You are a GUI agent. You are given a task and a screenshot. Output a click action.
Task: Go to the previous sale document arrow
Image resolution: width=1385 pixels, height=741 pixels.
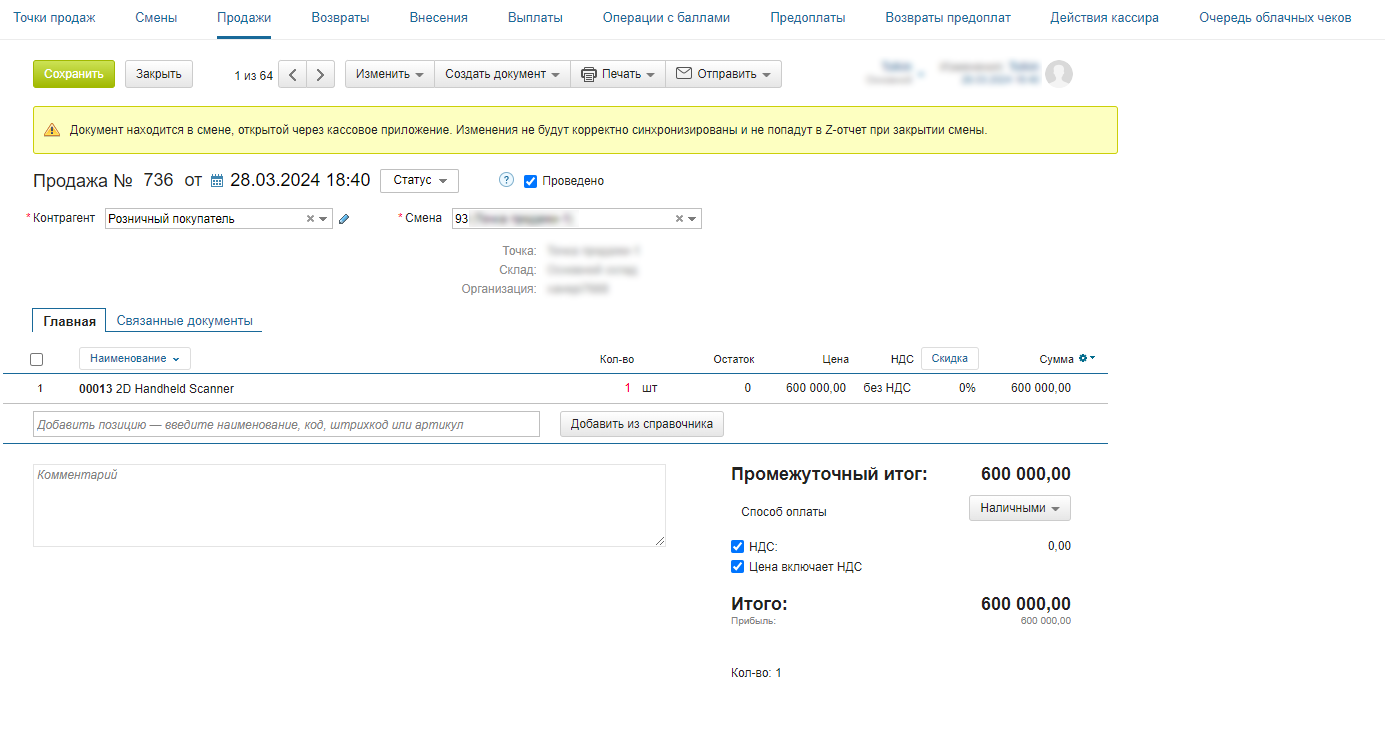point(292,75)
